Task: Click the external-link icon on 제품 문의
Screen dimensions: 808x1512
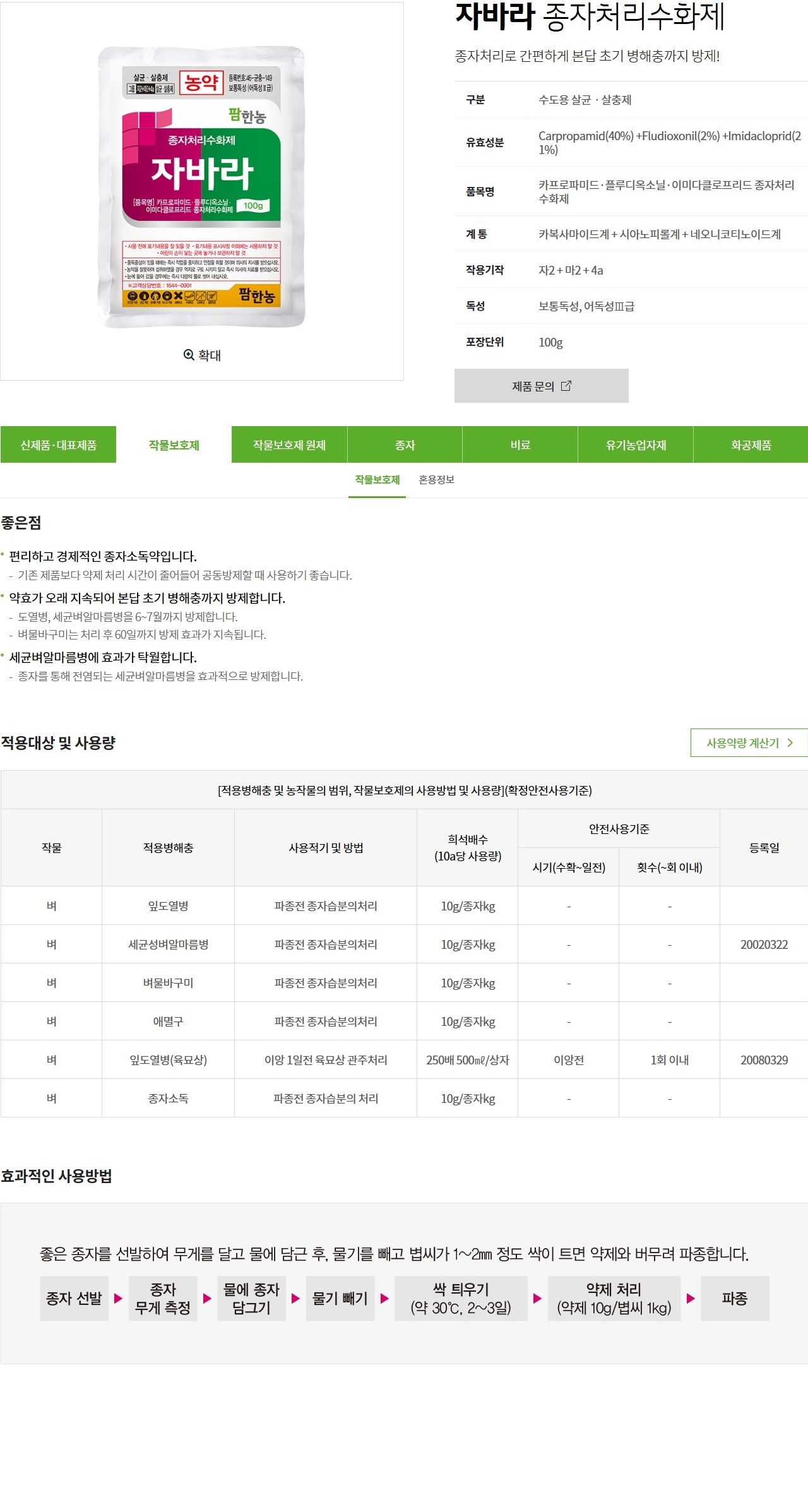Action: coord(566,386)
